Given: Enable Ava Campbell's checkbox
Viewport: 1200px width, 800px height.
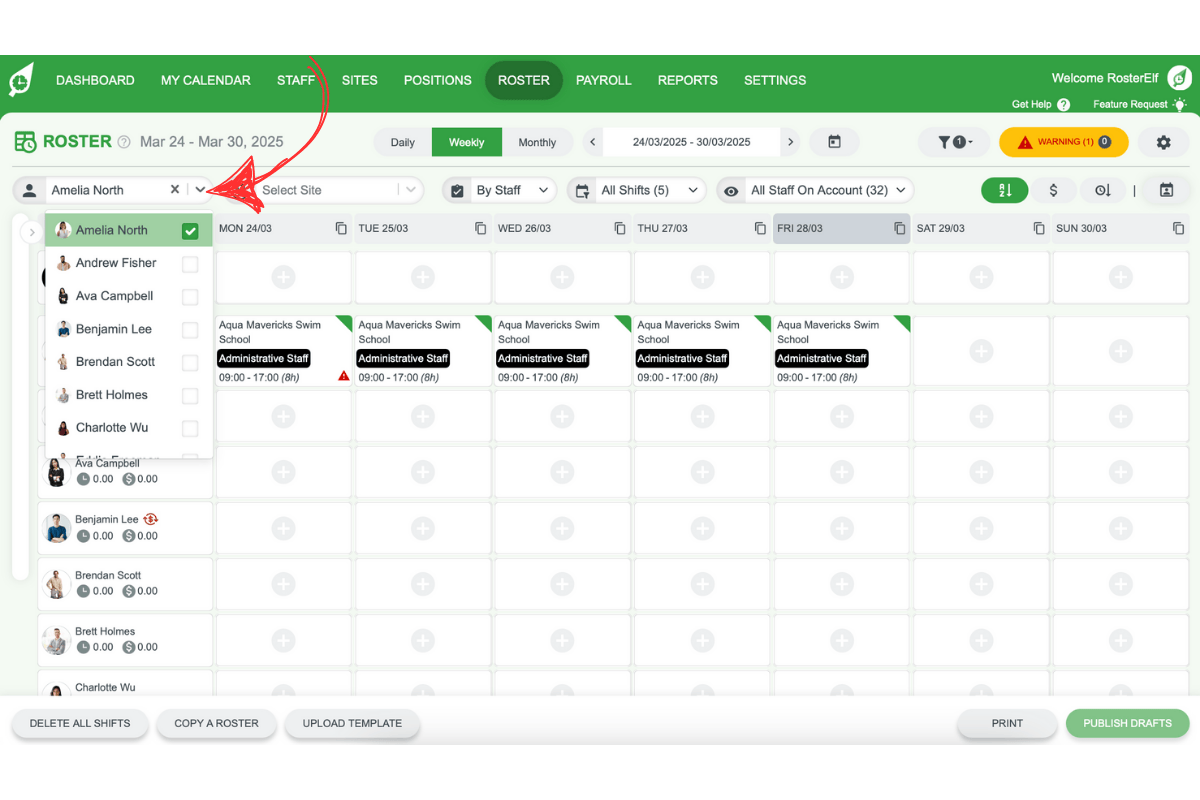Looking at the screenshot, I should (190, 296).
